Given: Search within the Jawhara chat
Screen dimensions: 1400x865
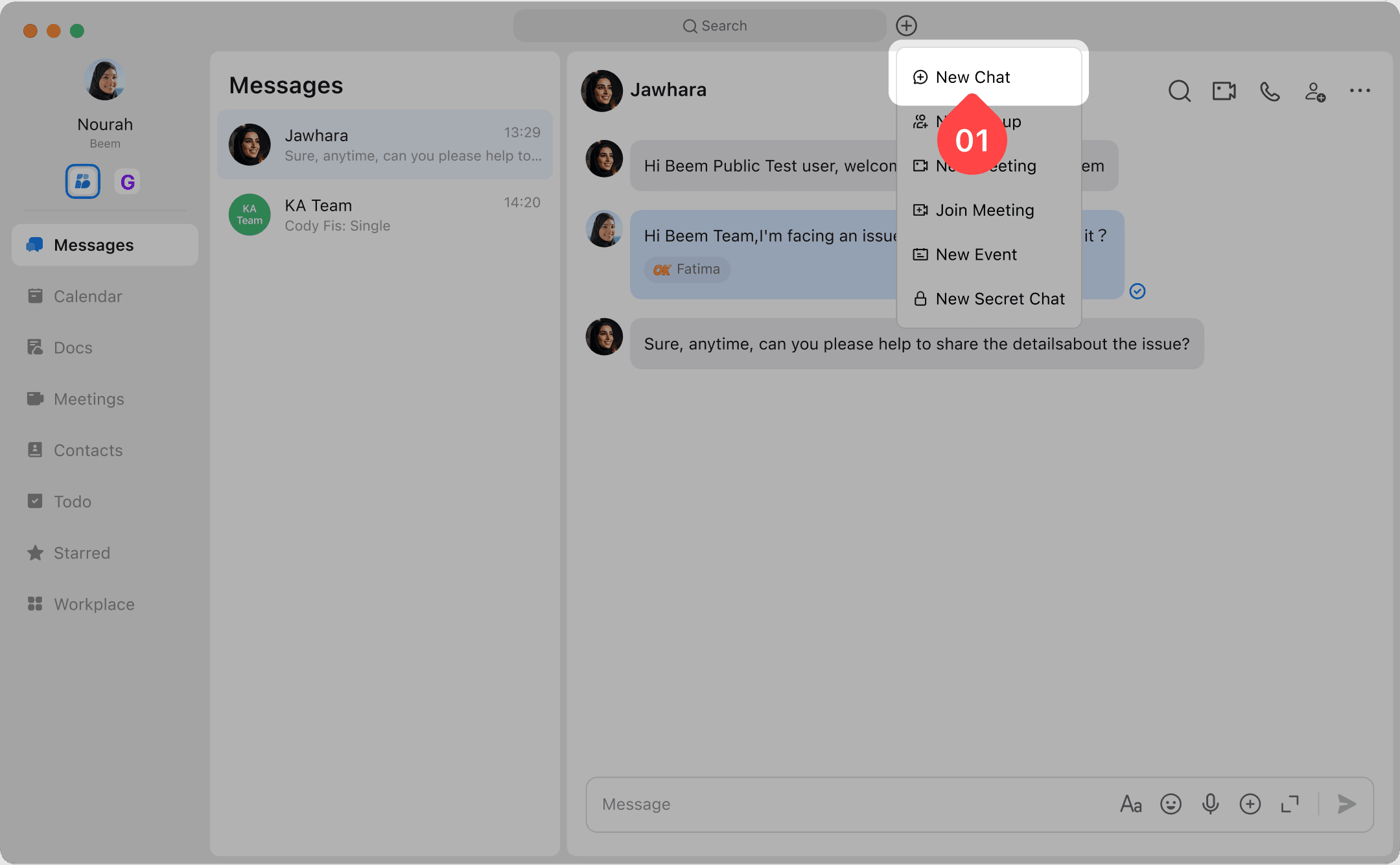Looking at the screenshot, I should (x=1179, y=91).
